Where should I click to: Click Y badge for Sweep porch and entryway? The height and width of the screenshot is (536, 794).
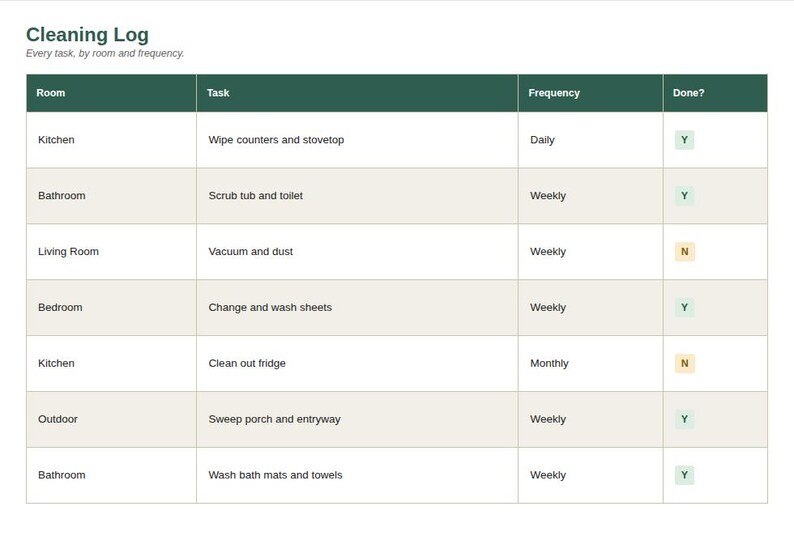click(x=684, y=419)
